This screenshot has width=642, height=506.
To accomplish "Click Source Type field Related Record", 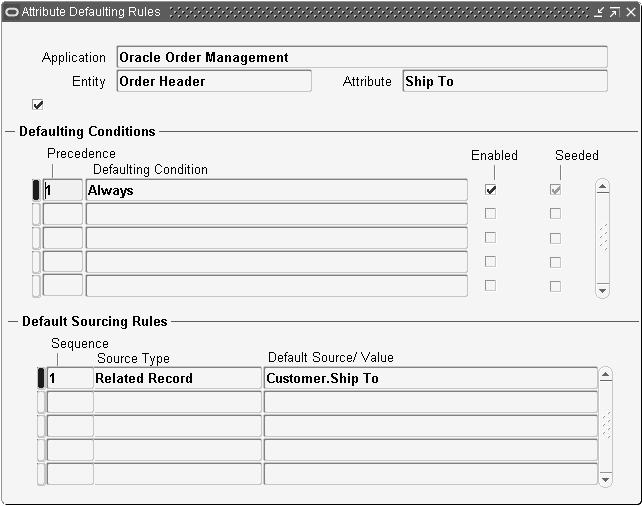I will (x=177, y=378).
